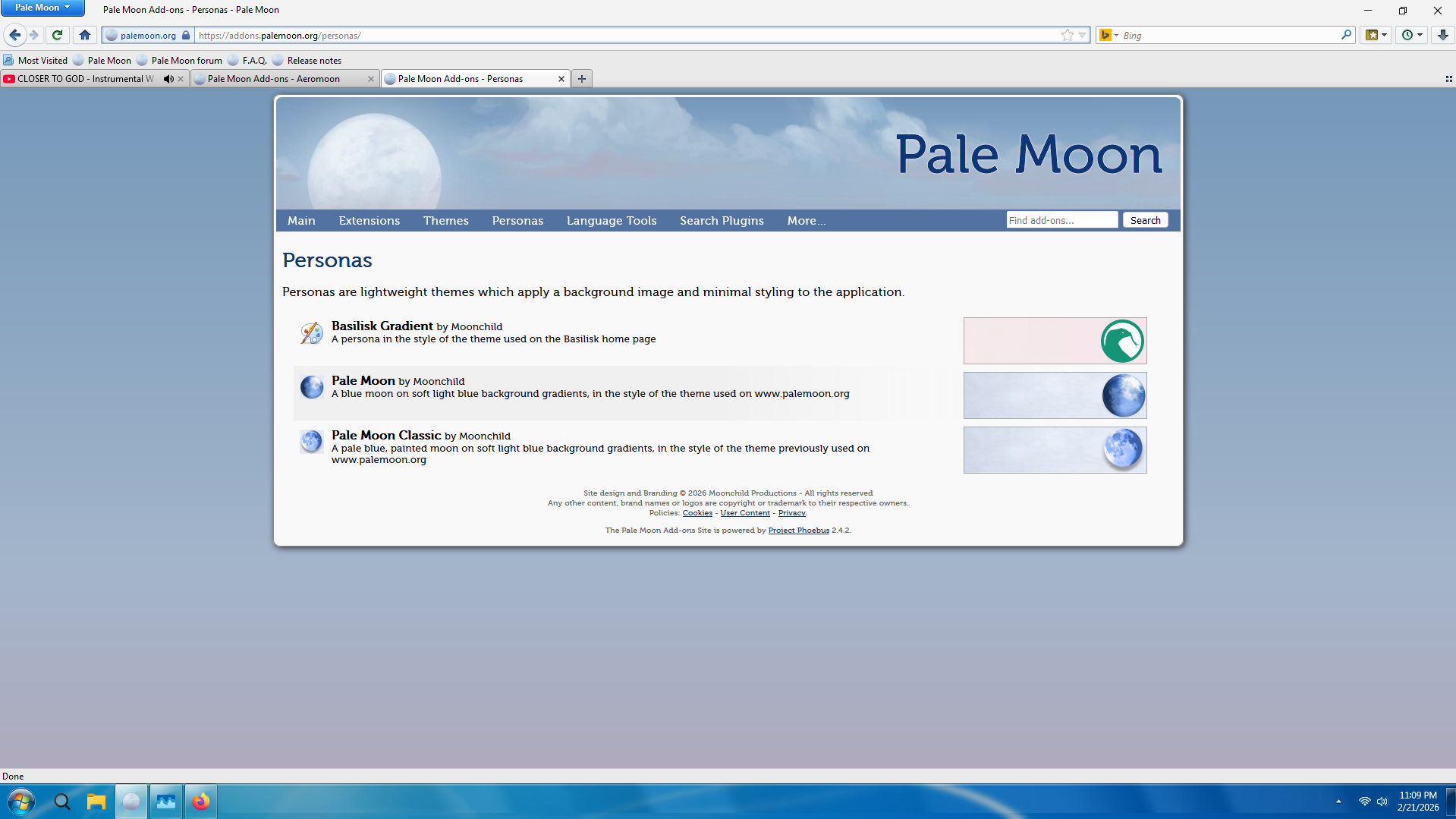The height and width of the screenshot is (819, 1456).
Task: Open the Downloads window arrow button
Action: coord(1442,35)
